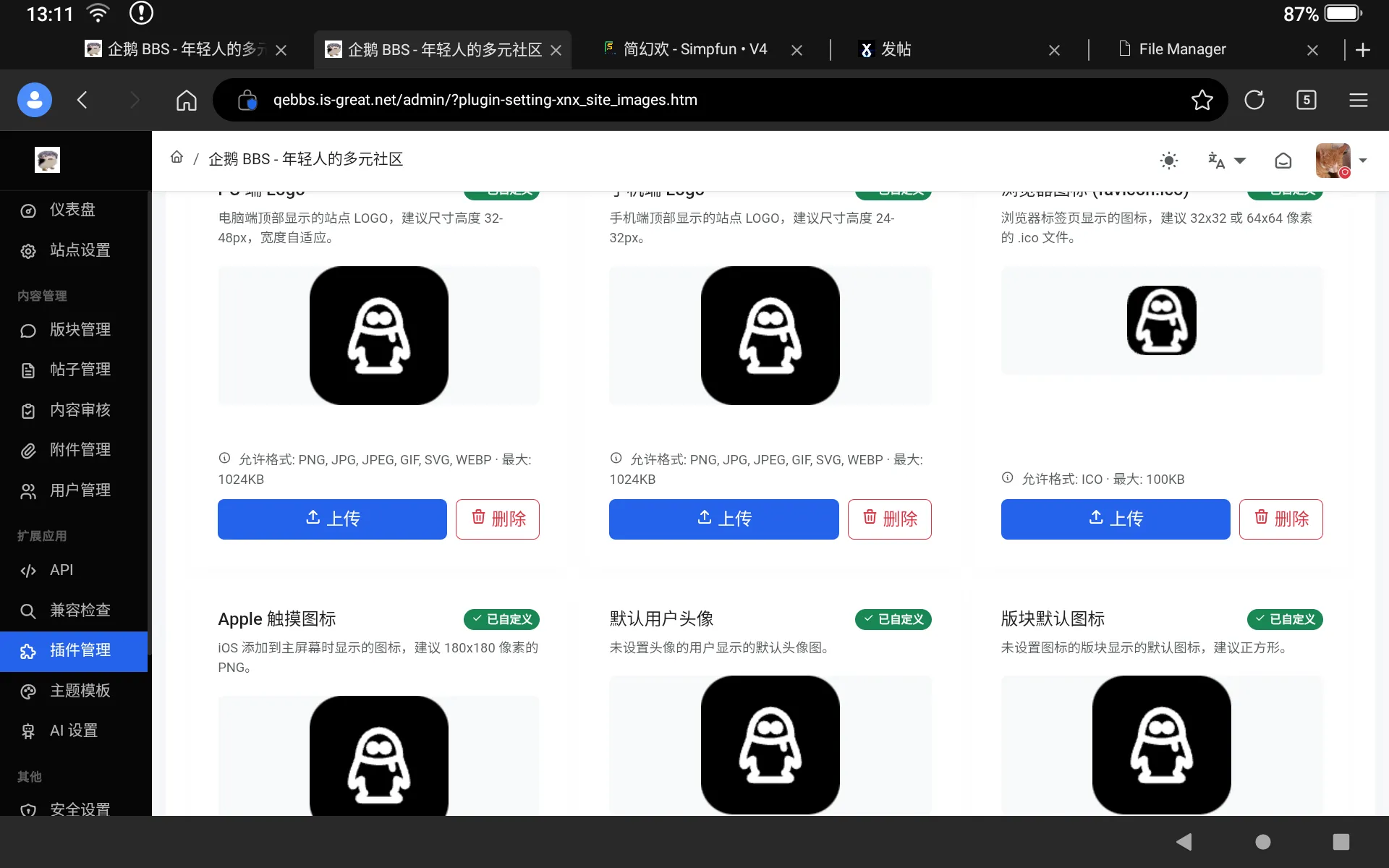Click the favicon preview thumbnail

(x=1161, y=320)
